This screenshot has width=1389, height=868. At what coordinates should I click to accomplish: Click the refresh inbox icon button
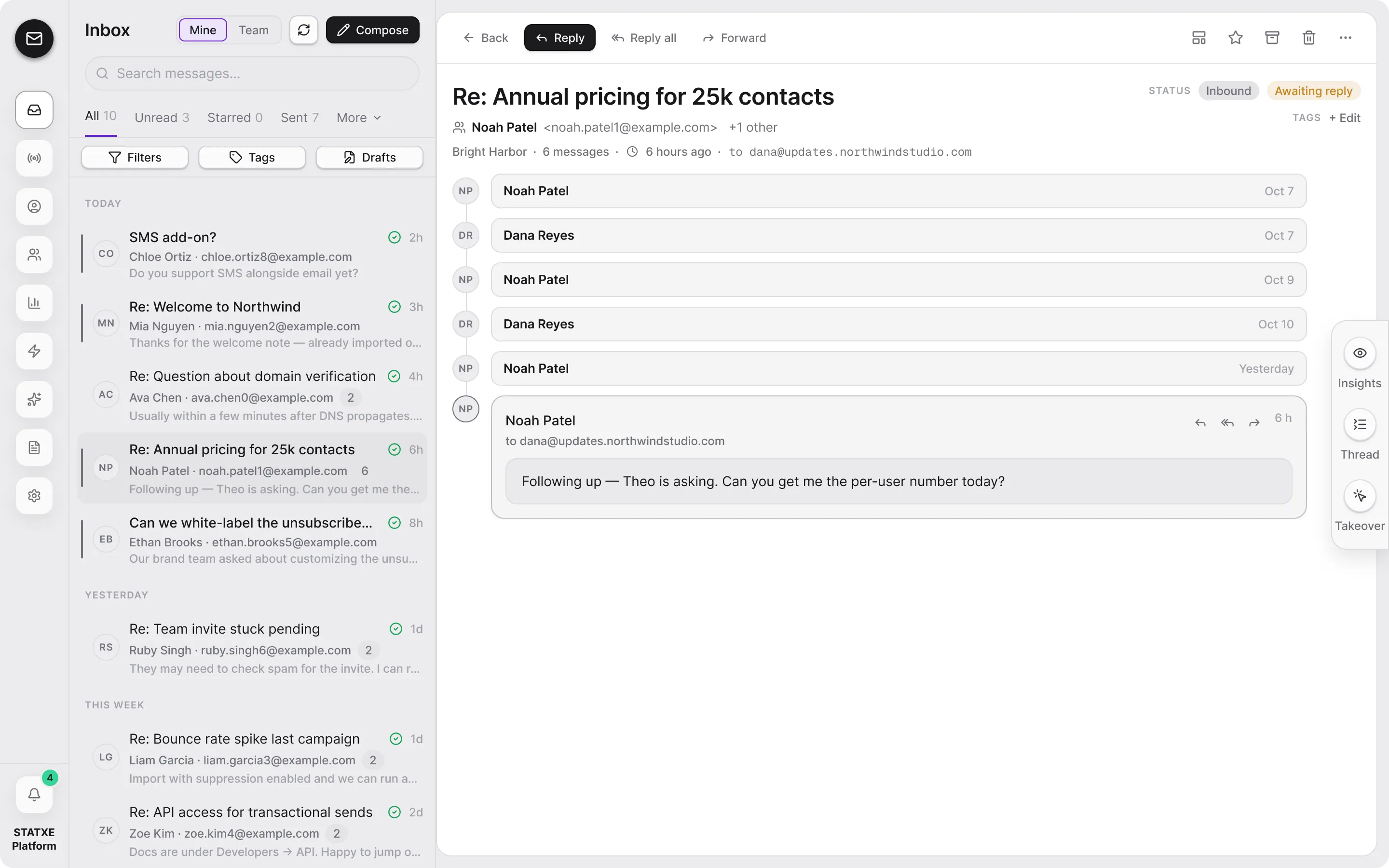click(x=304, y=30)
